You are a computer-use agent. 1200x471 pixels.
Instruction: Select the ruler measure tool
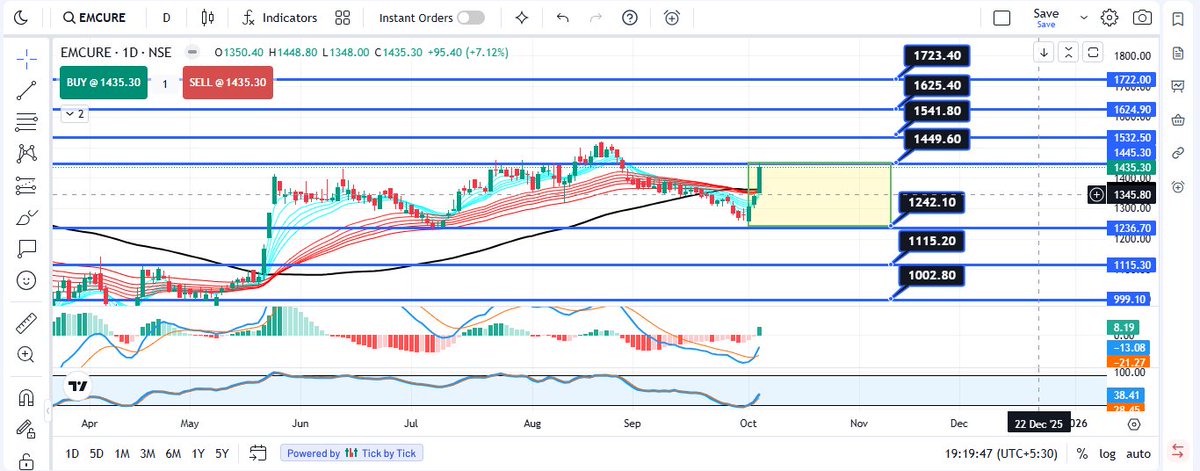point(27,323)
